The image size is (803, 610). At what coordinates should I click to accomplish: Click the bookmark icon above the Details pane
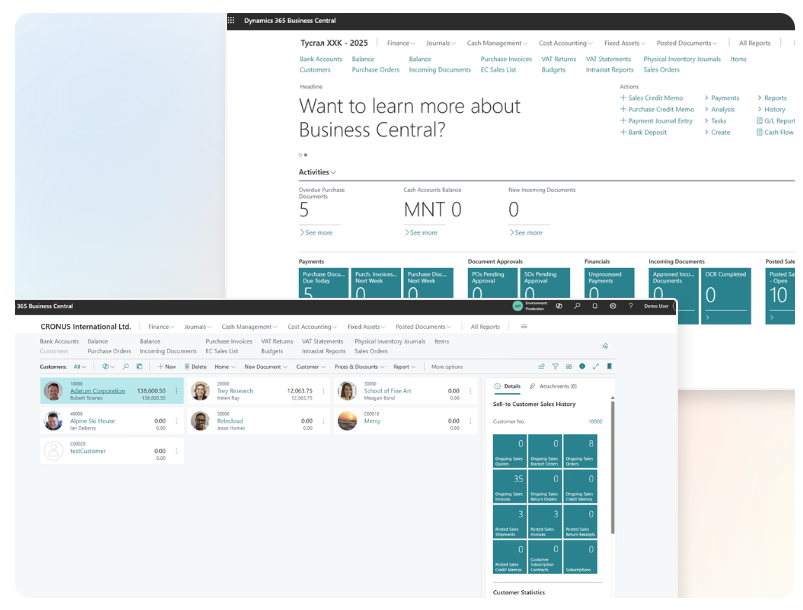tap(609, 366)
